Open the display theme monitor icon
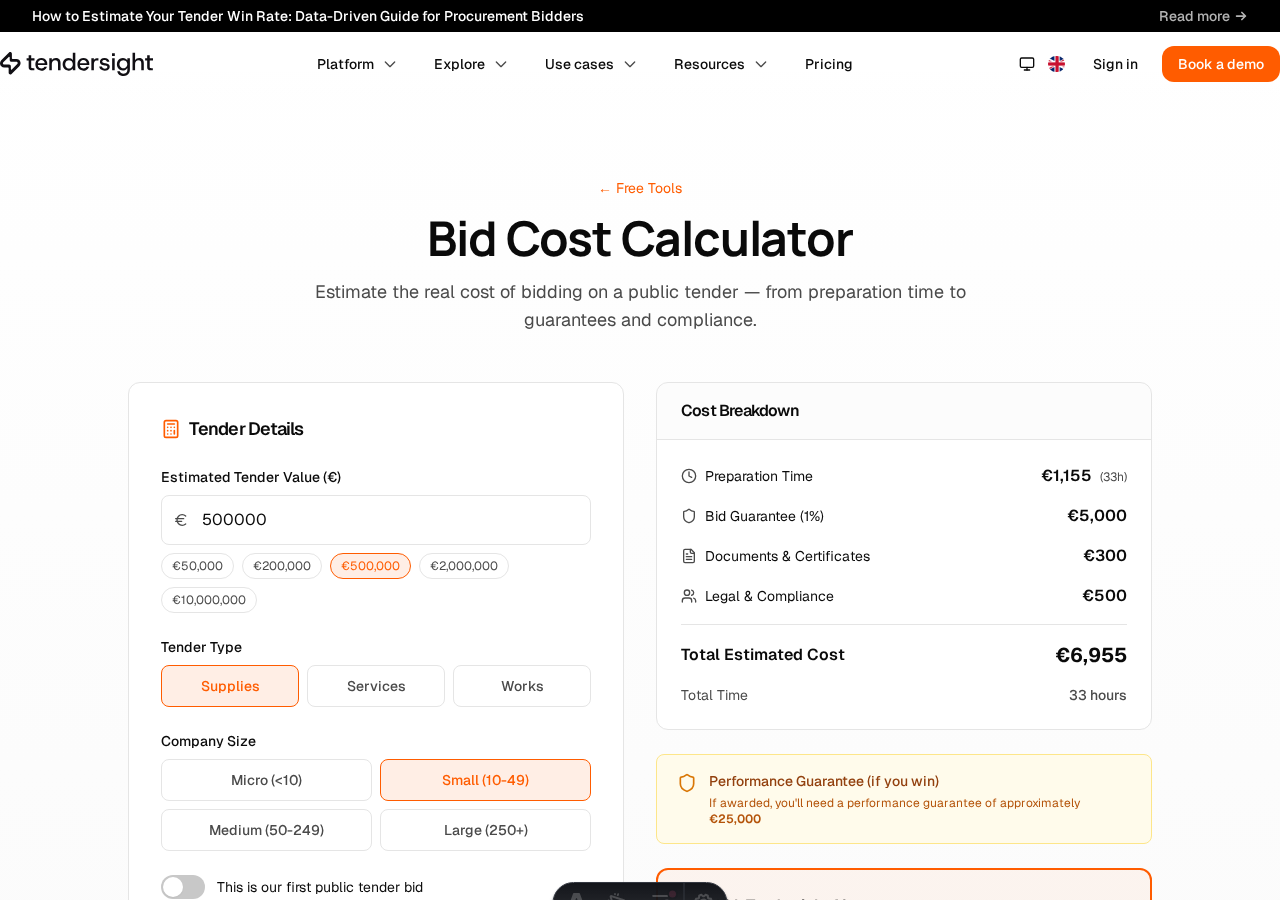 tap(1027, 64)
